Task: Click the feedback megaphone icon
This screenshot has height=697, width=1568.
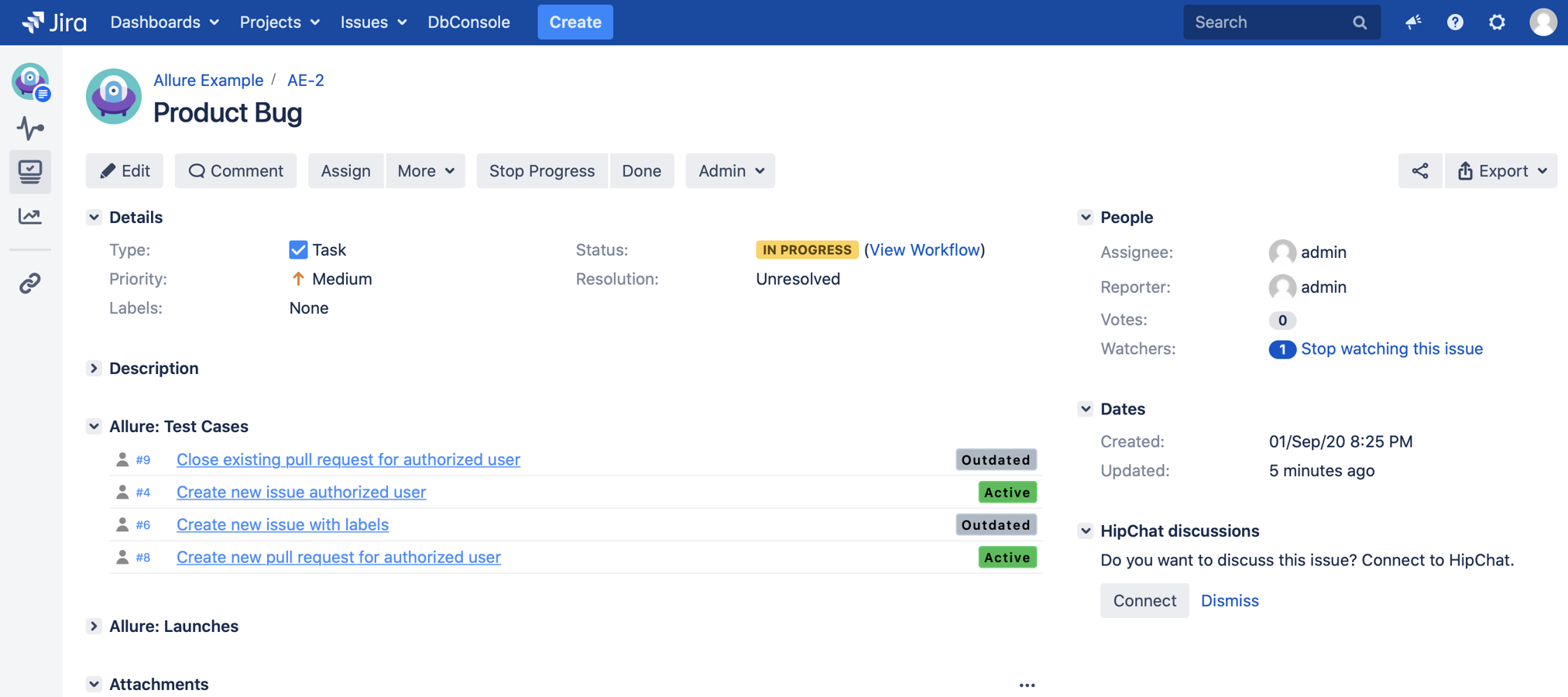Action: (1413, 22)
